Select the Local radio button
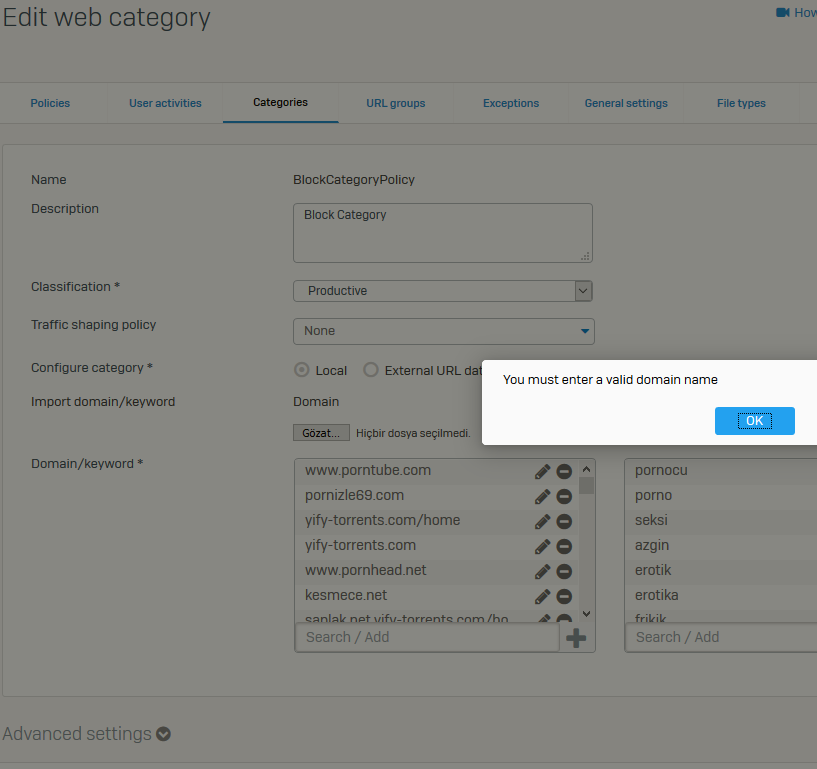This screenshot has height=769, width=817. pos(302,370)
